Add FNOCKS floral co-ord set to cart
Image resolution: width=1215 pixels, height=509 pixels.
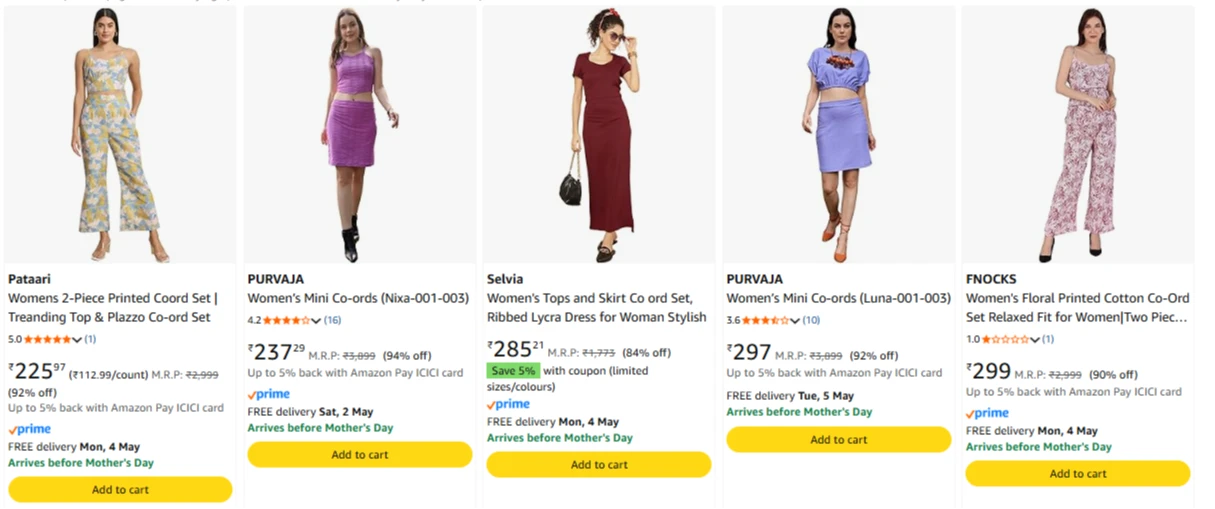tap(1077, 473)
